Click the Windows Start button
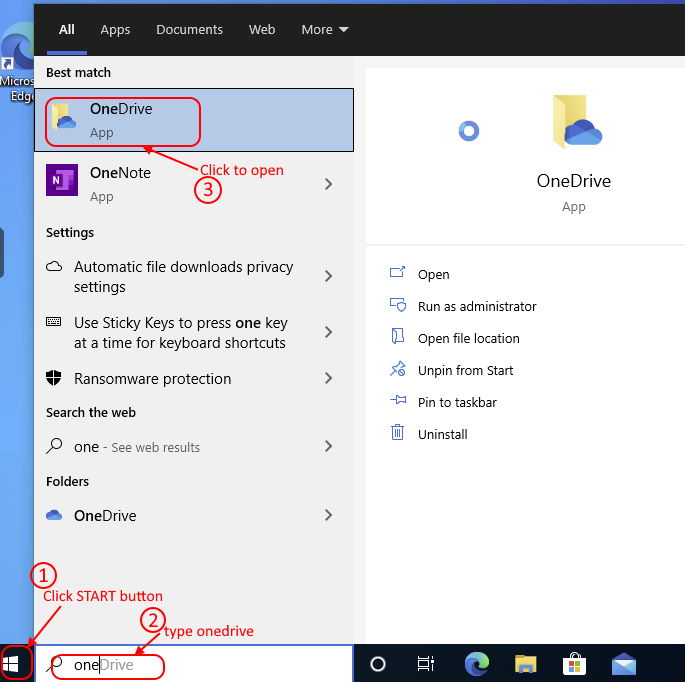 [x=10, y=665]
